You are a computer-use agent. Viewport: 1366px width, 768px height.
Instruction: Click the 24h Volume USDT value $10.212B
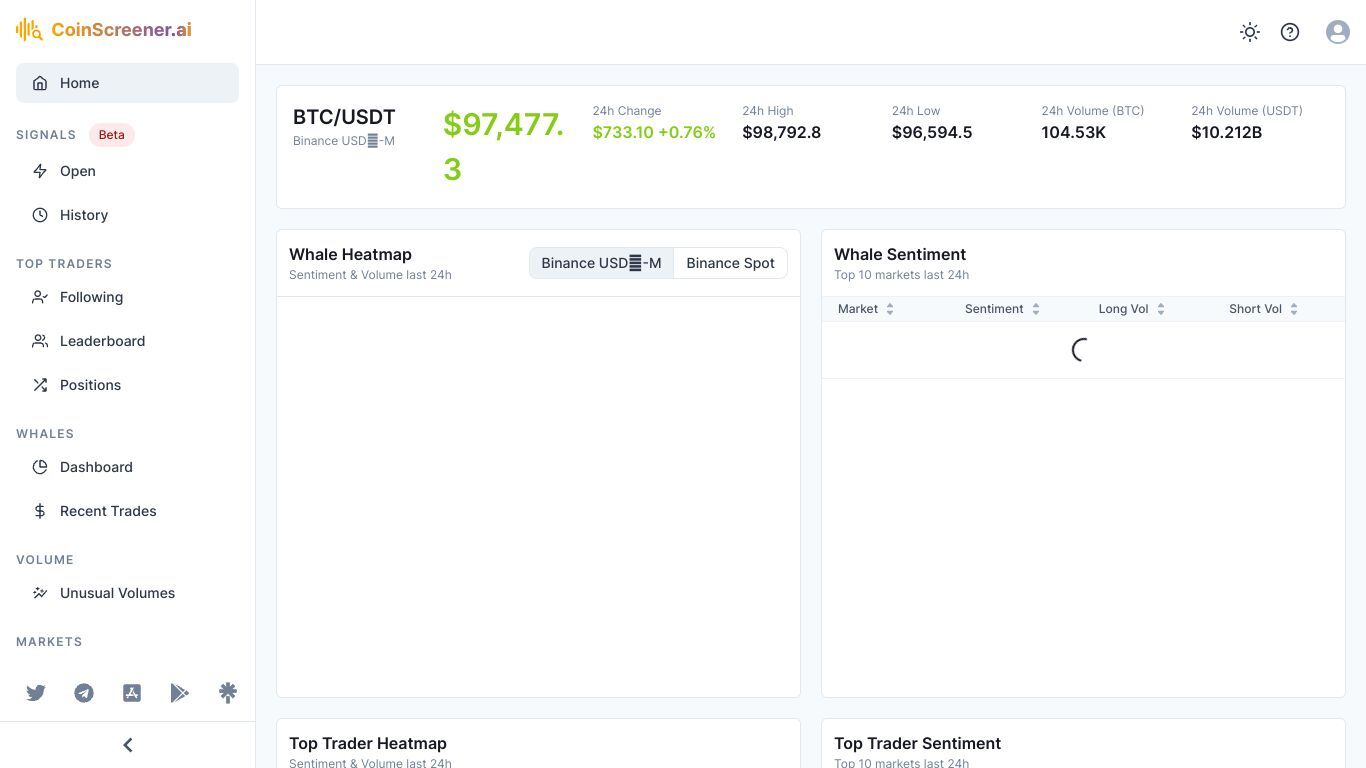click(x=1226, y=132)
